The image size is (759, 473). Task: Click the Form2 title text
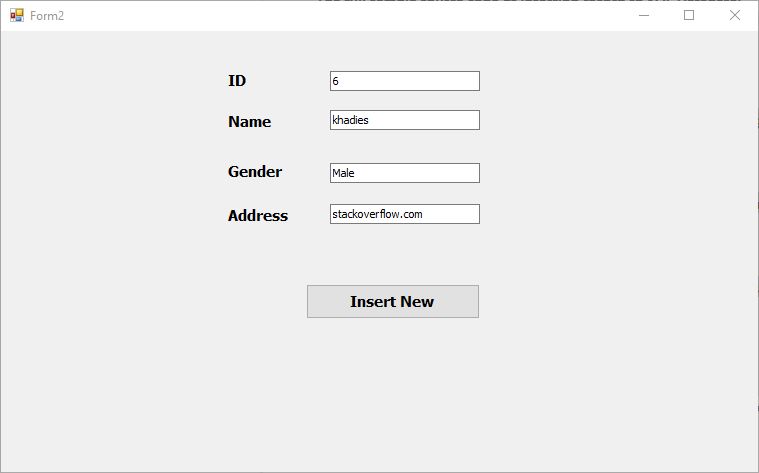47,16
